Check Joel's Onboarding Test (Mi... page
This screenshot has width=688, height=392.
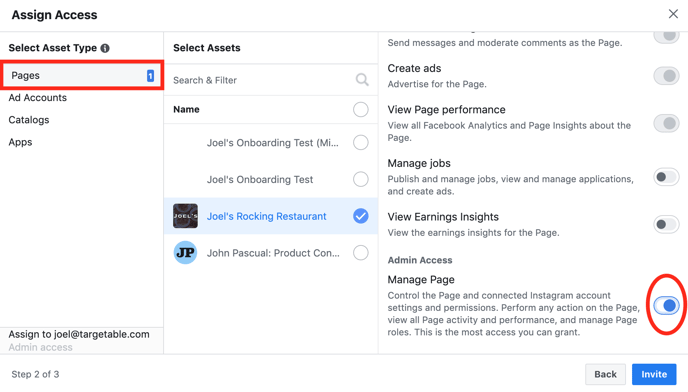coord(361,142)
